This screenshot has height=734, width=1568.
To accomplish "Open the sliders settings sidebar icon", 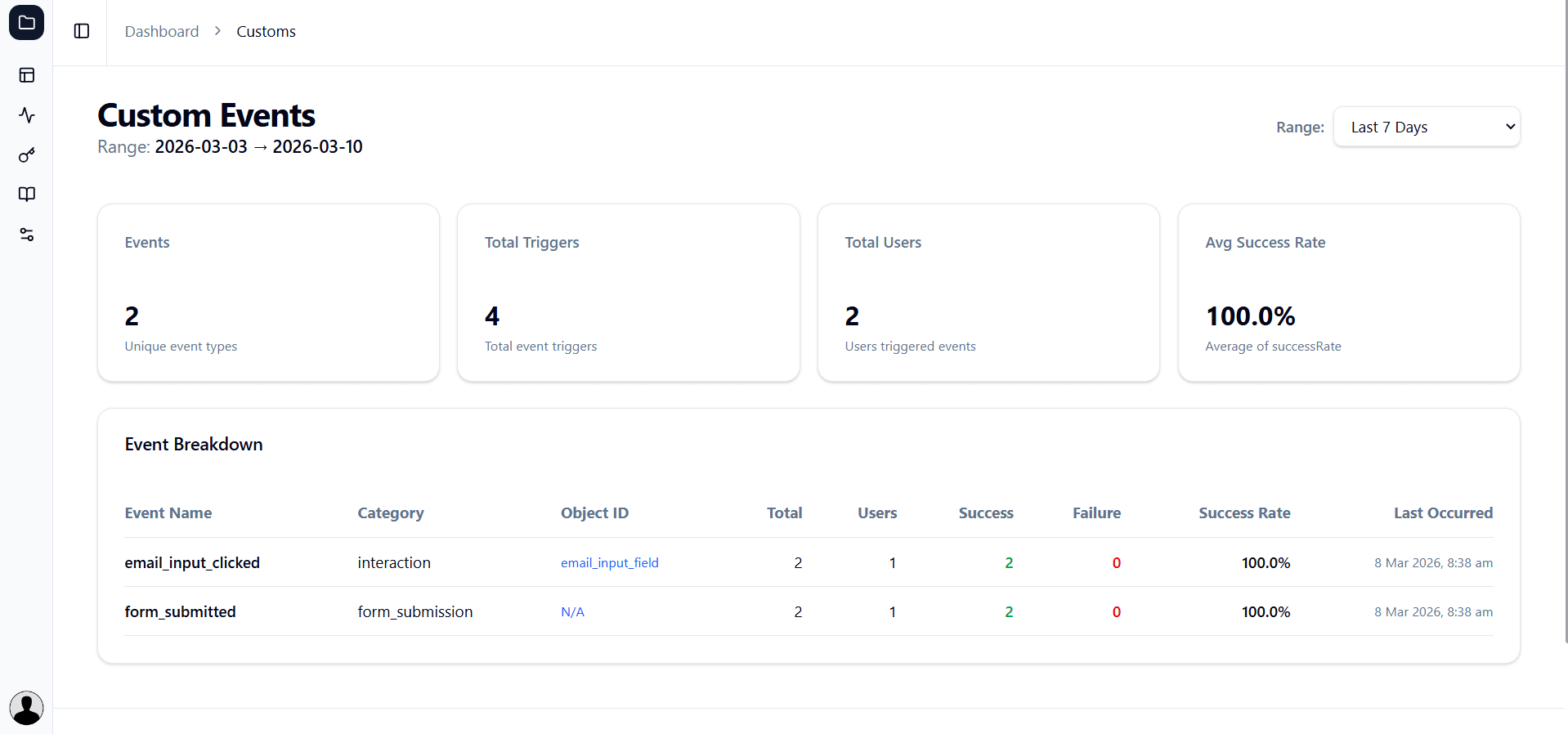I will coord(27,235).
